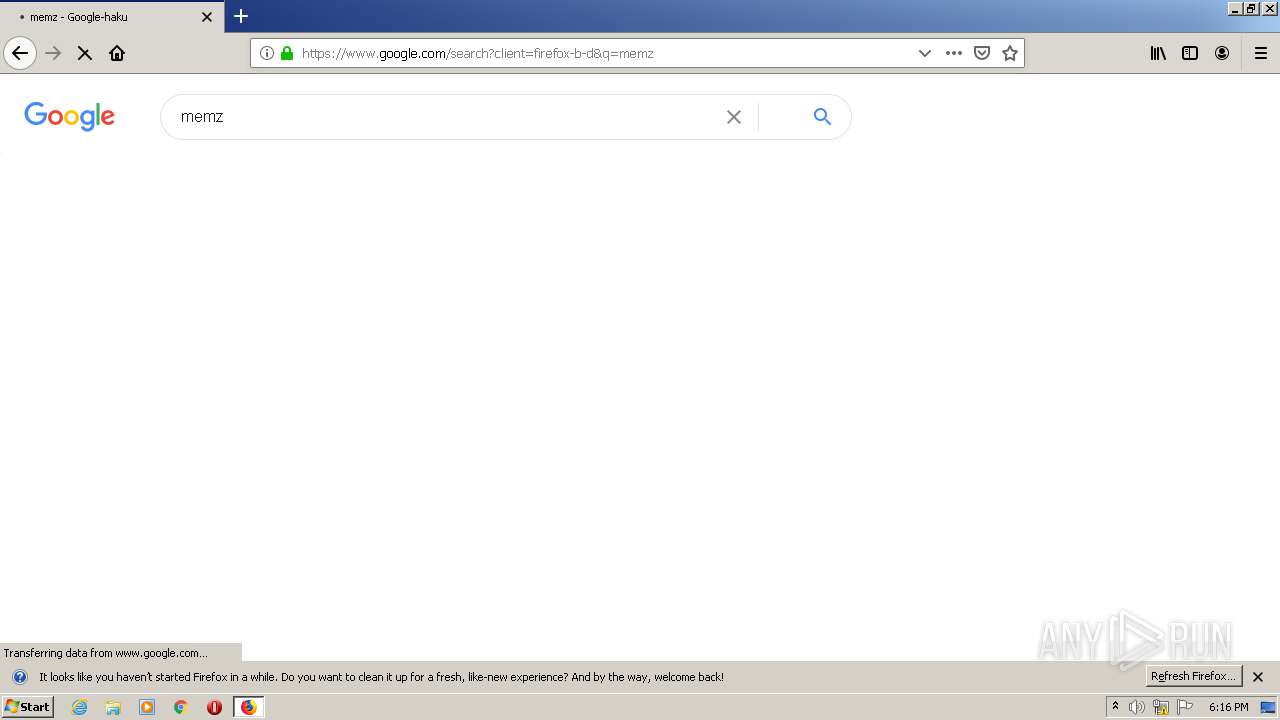Expand the address bar history dropdown
The width and height of the screenshot is (1280, 720).
click(x=924, y=53)
